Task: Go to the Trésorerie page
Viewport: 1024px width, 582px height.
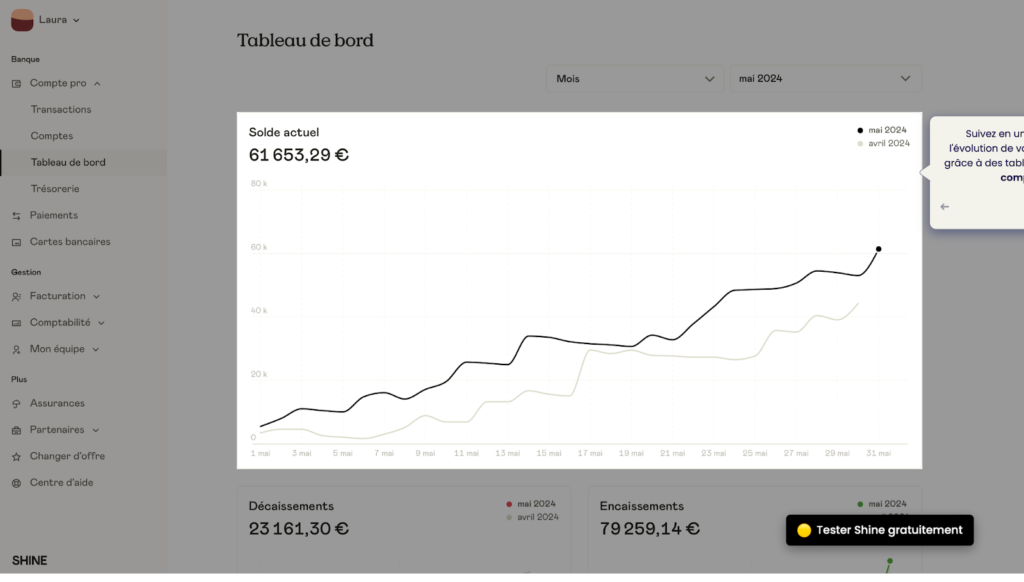Action: [55, 189]
